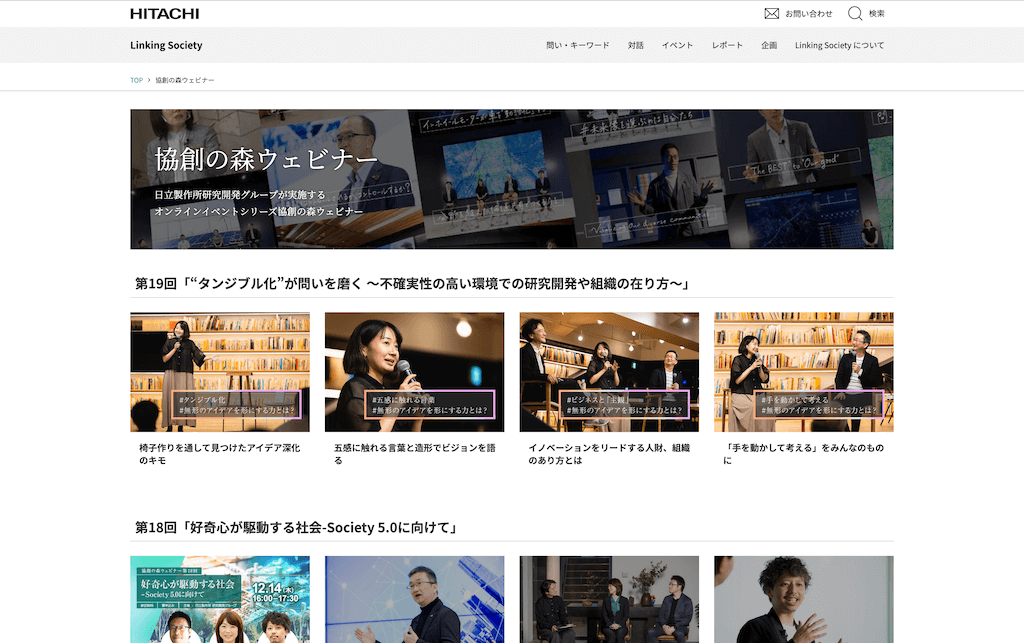Select 対話 in the navigation bar

[635, 45]
